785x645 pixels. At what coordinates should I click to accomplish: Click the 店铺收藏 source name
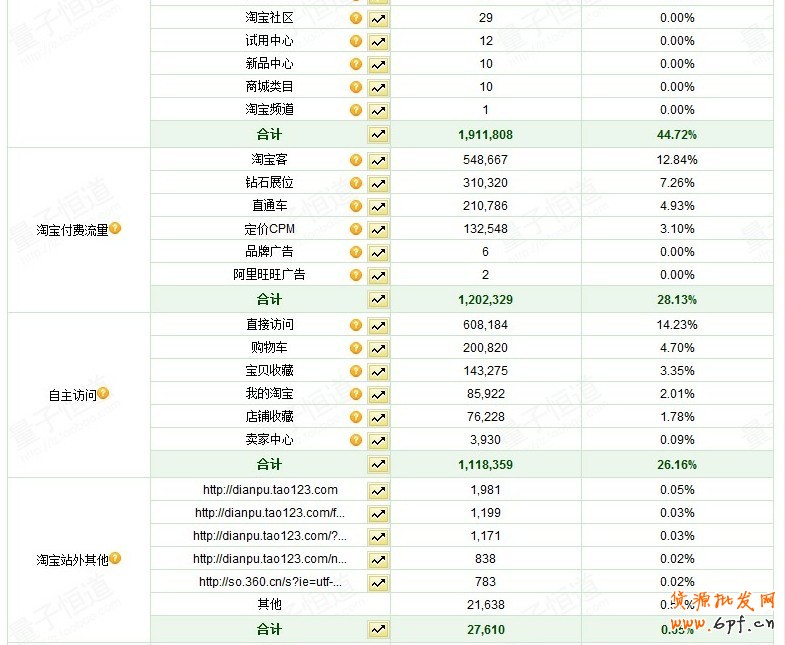click(270, 417)
